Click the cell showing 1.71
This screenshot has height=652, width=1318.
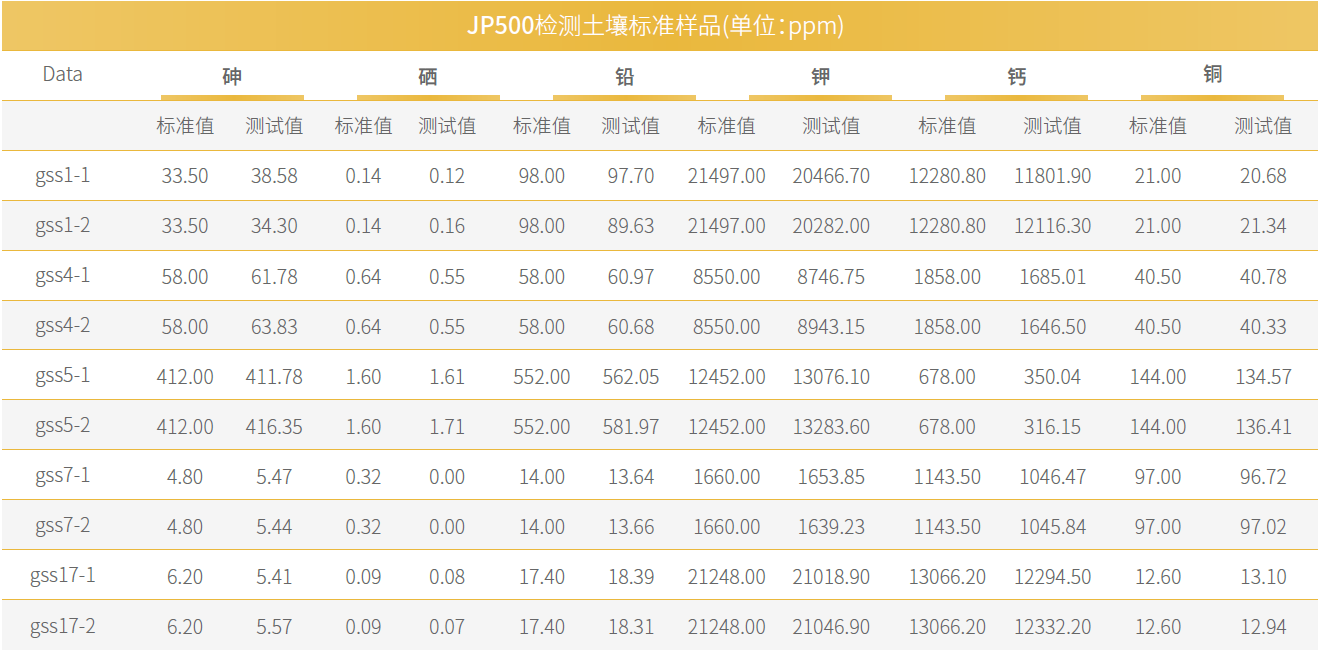tap(447, 427)
